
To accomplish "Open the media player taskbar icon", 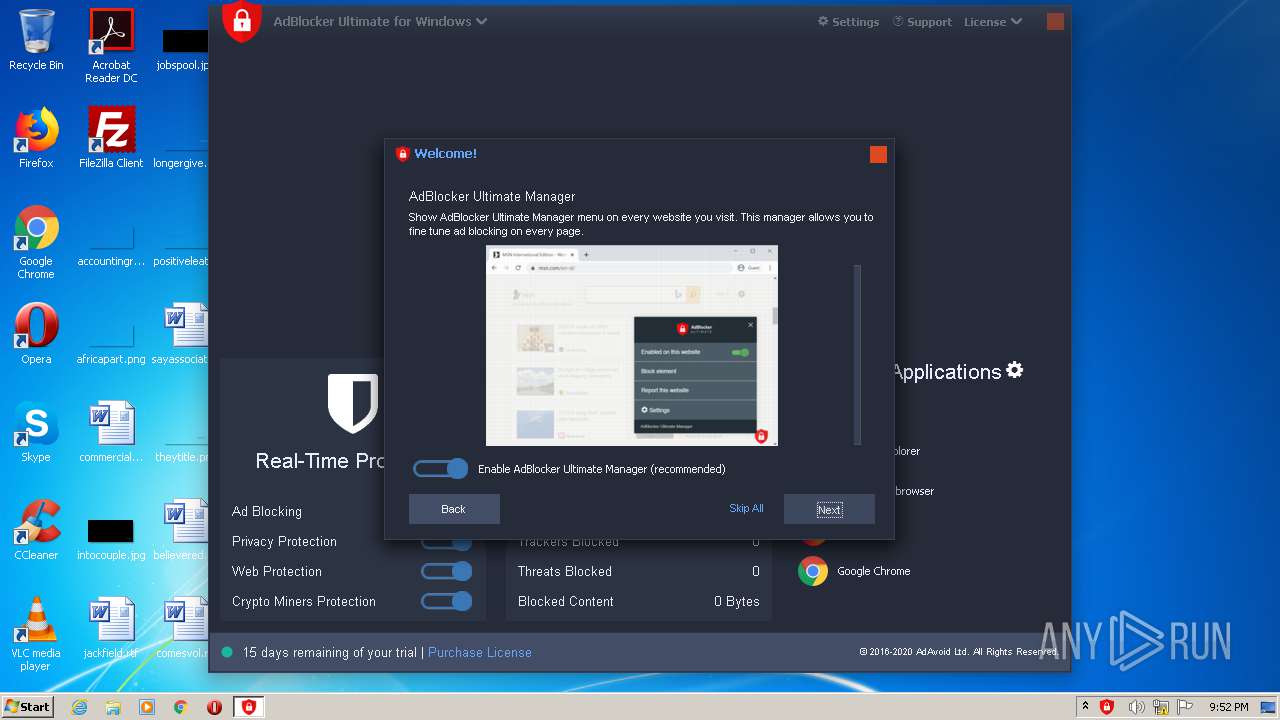I will pos(147,707).
